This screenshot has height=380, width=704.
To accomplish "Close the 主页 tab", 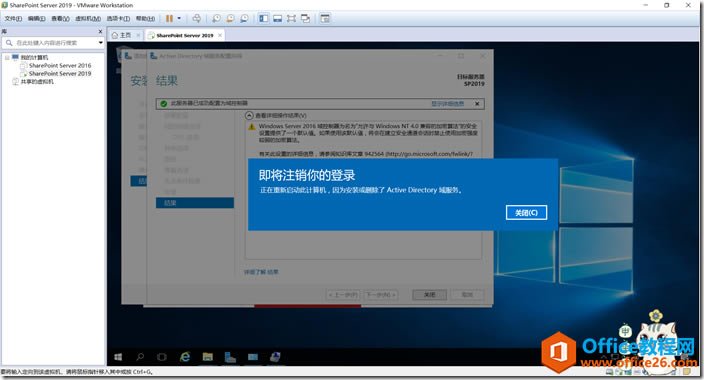I will pyautogui.click(x=138, y=35).
